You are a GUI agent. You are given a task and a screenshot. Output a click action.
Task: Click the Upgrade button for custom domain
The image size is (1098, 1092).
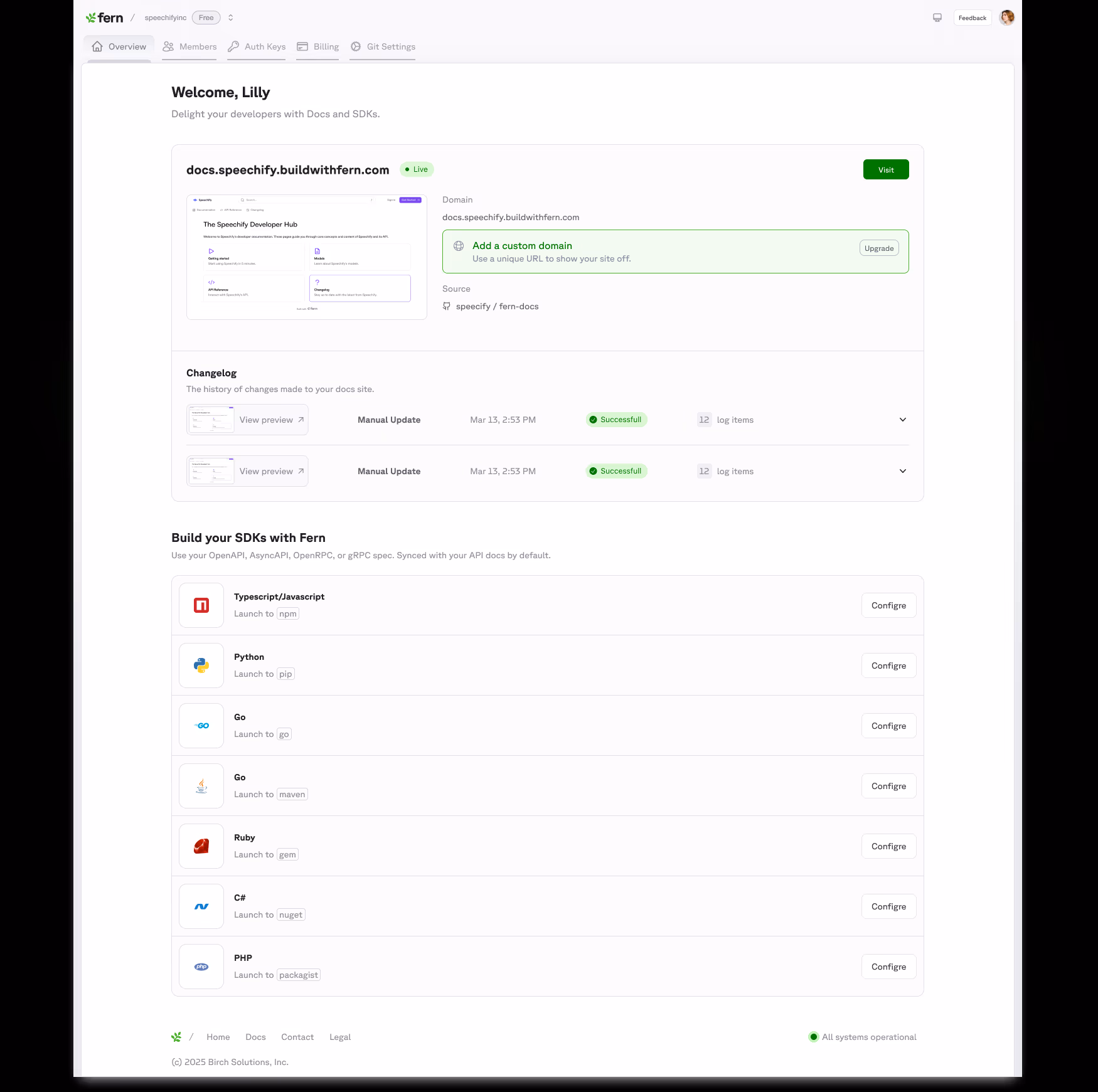[879, 248]
